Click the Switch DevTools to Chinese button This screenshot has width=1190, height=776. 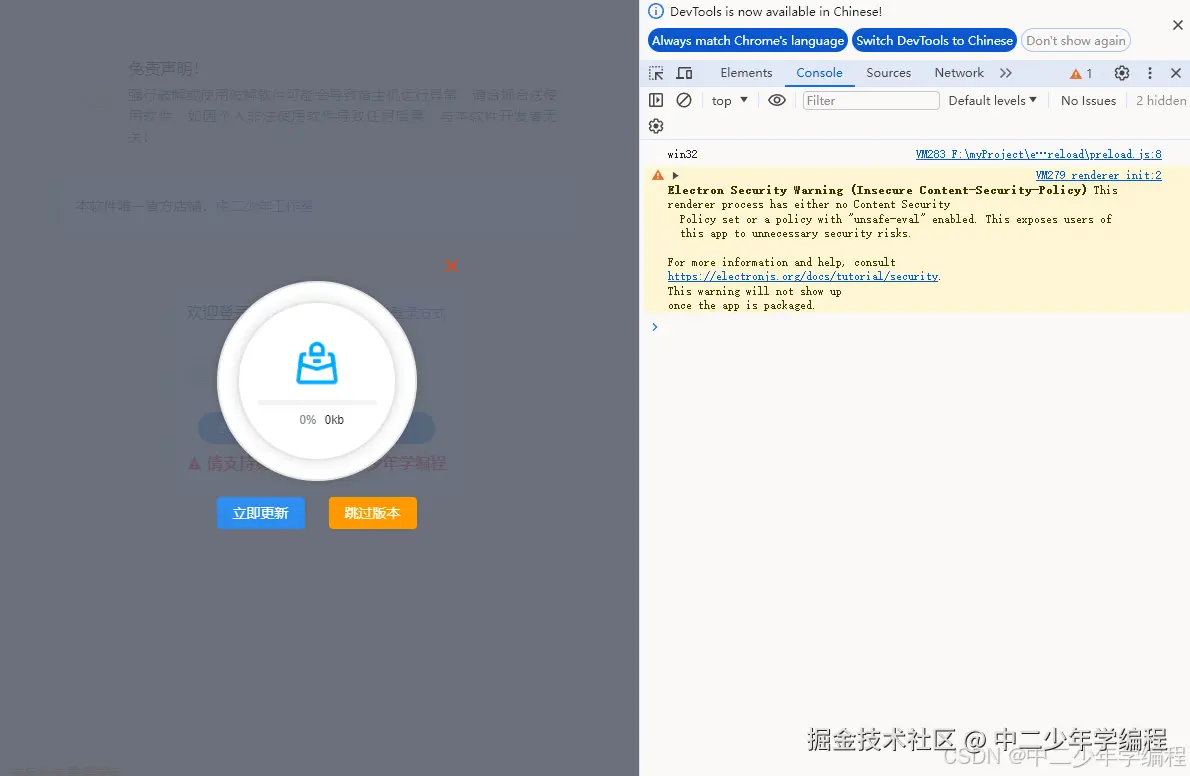[x=934, y=40]
